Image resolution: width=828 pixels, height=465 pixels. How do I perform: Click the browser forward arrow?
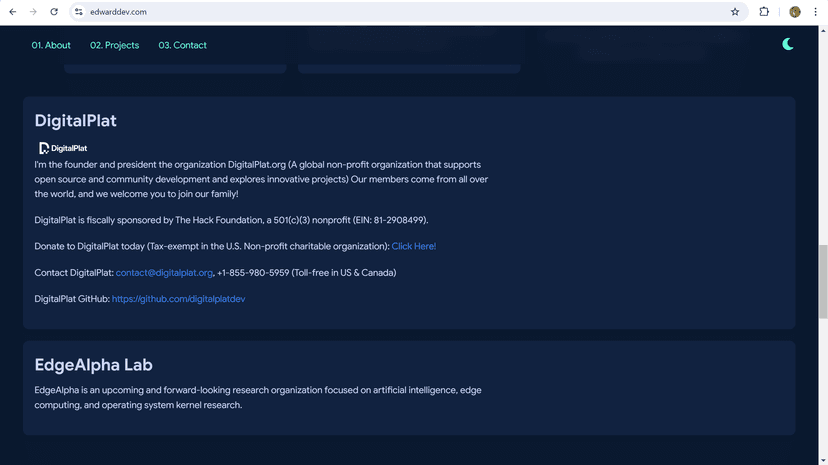pyautogui.click(x=33, y=12)
